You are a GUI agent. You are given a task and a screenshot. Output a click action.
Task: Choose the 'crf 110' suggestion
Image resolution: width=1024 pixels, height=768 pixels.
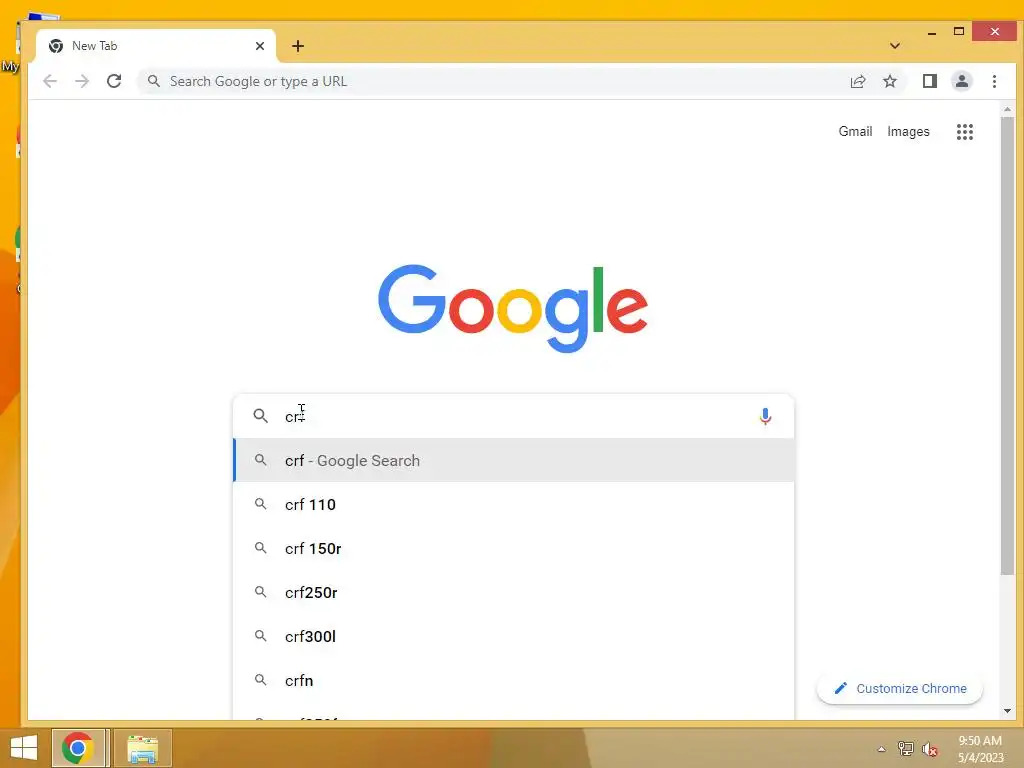pyautogui.click(x=513, y=504)
